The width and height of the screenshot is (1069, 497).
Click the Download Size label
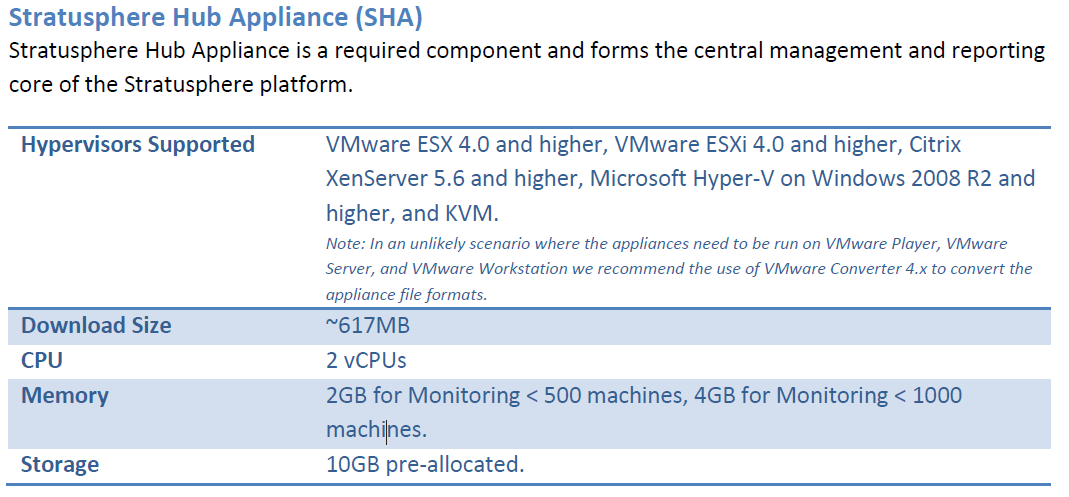[x=96, y=325]
